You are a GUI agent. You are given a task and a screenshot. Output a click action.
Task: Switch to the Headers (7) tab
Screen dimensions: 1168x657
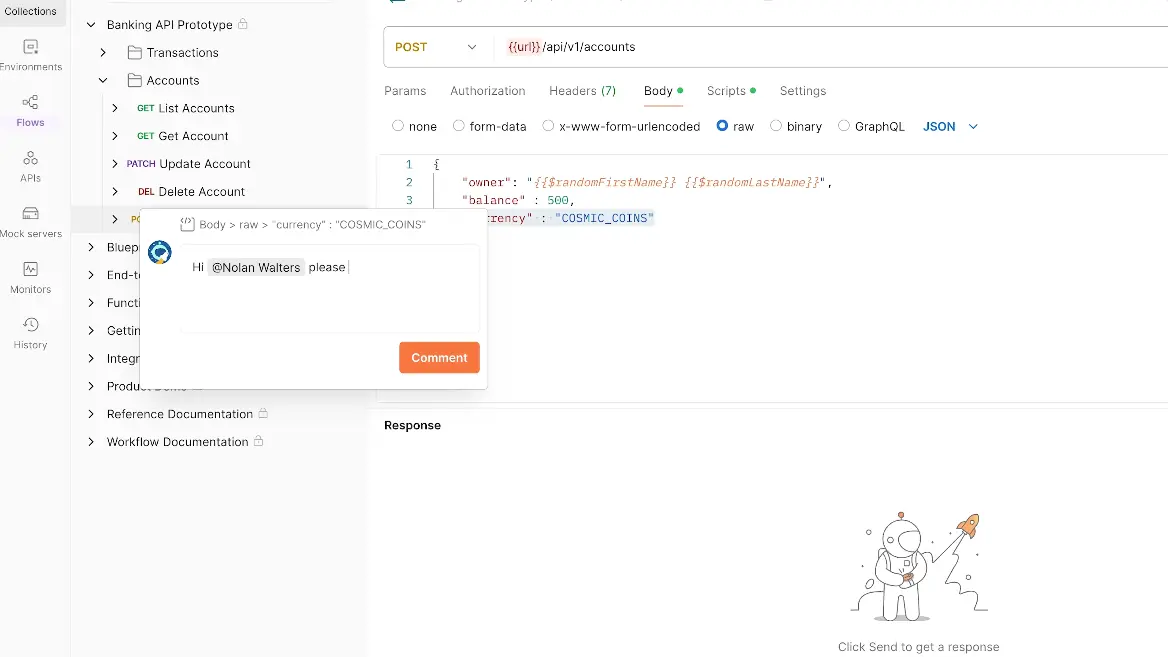pos(583,91)
